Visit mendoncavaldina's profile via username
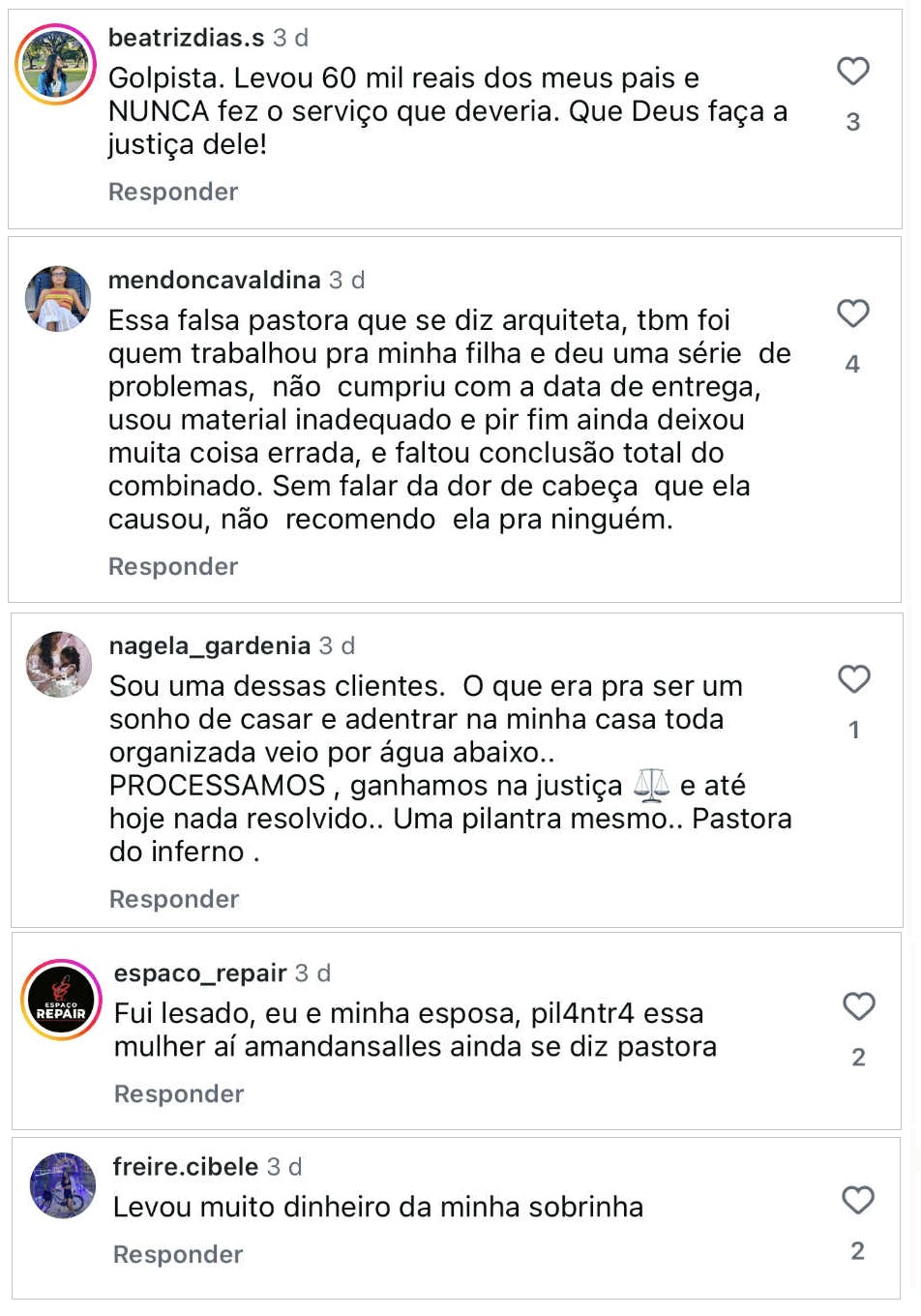Screen dimensions: 921x1316 pos(214,280)
